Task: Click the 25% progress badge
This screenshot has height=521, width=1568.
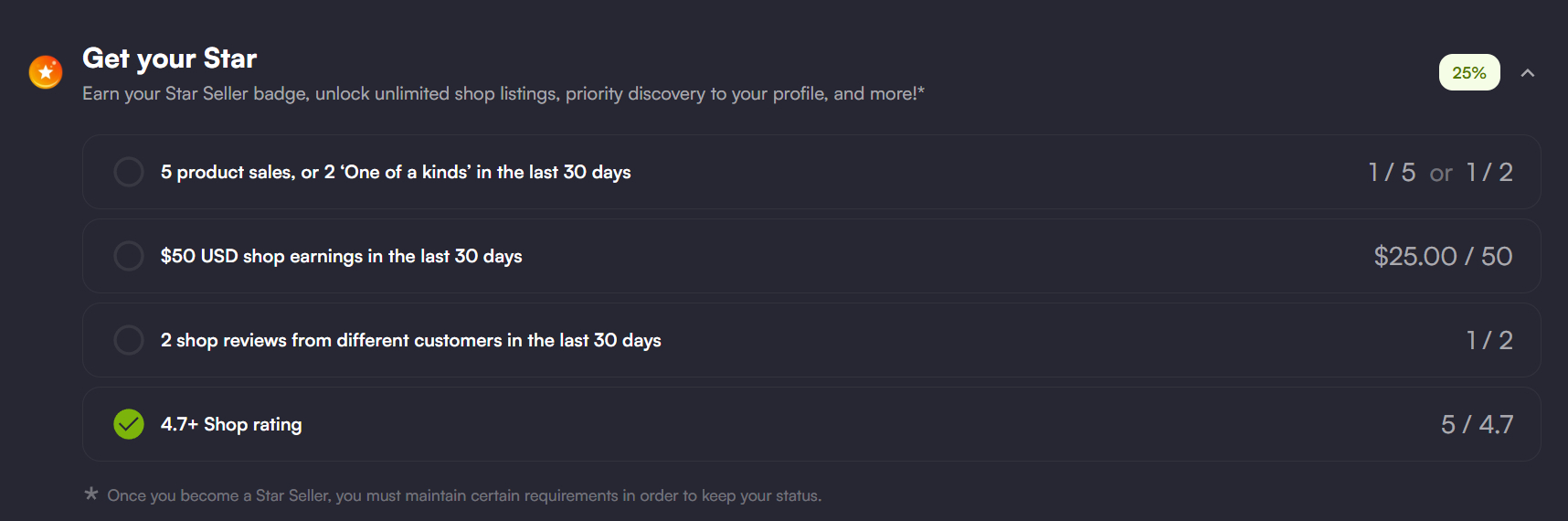Action: 1468,73
